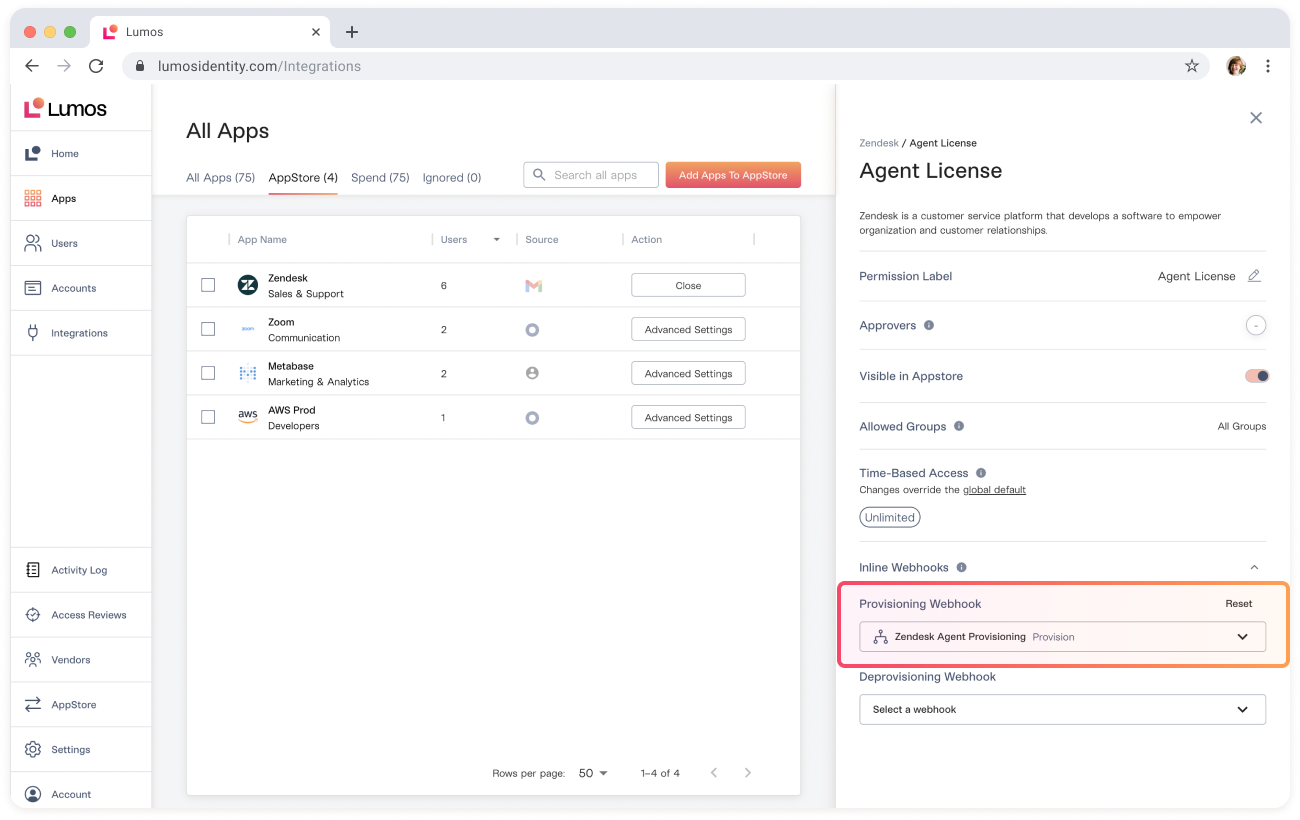Click info icon beside Time-Based Access
This screenshot has height=820, width=1300.
(x=981, y=473)
